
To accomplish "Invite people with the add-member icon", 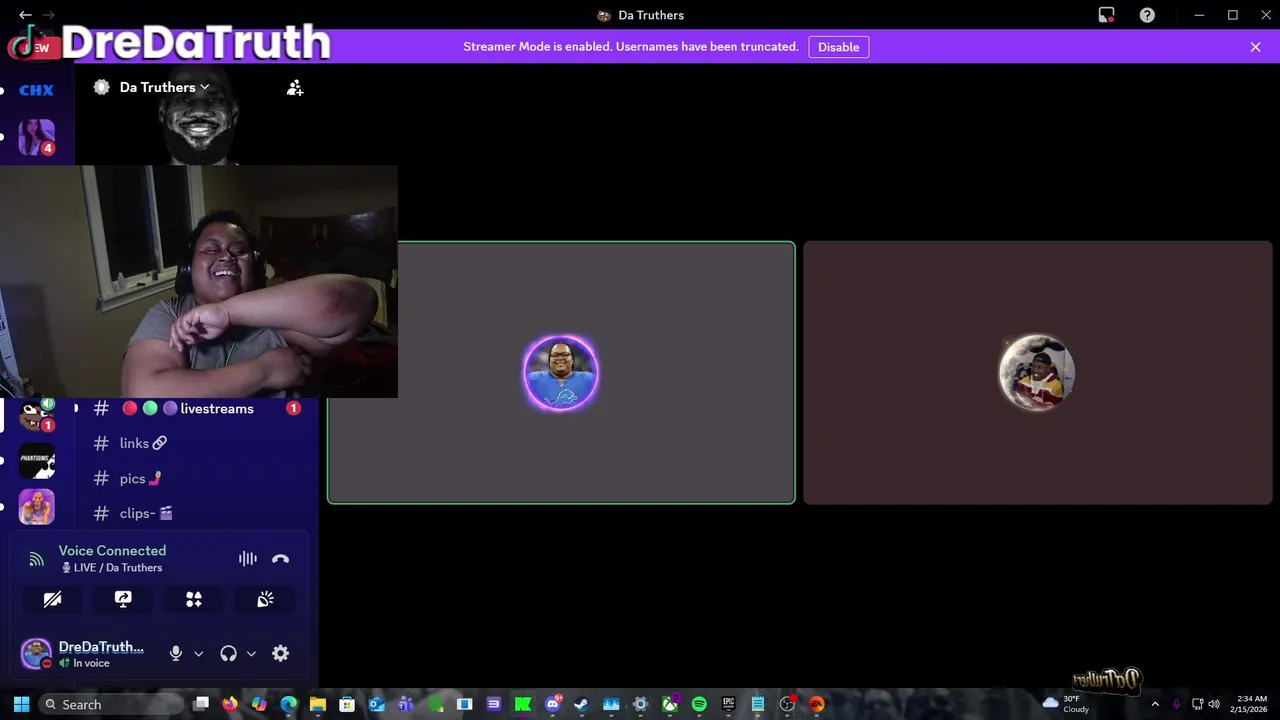I will pos(295,88).
